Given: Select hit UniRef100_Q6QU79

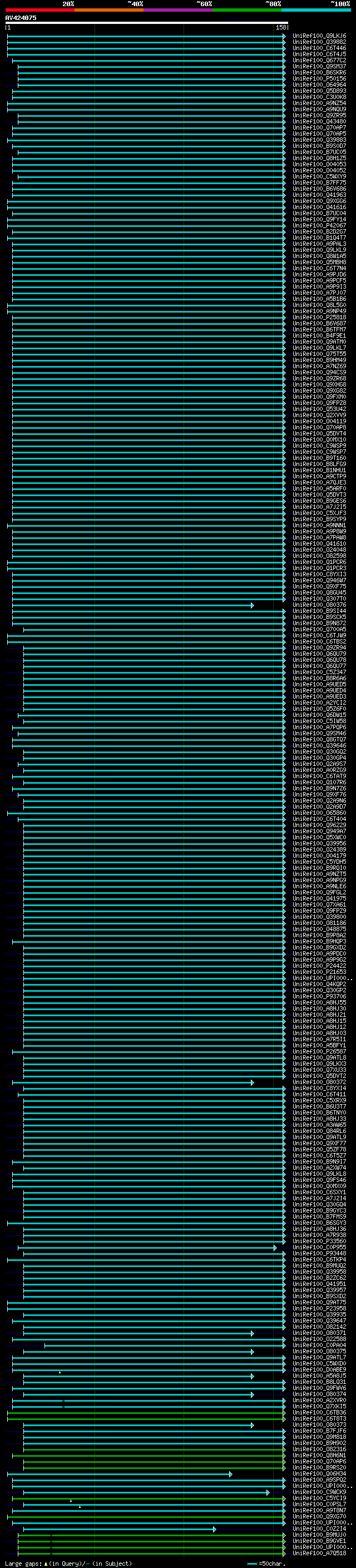Looking at the screenshot, I should point(319,654).
